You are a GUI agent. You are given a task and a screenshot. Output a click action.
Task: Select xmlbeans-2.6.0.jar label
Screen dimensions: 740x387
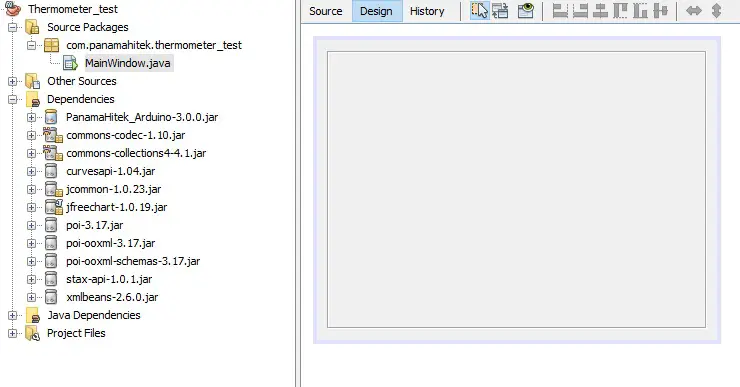coord(112,297)
